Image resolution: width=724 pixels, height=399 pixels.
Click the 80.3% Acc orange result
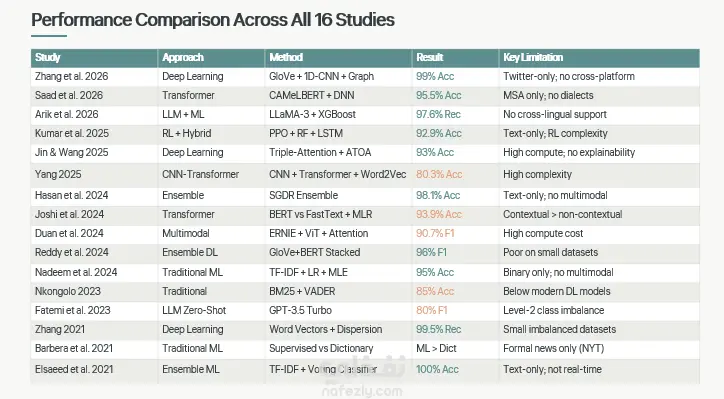coord(439,174)
